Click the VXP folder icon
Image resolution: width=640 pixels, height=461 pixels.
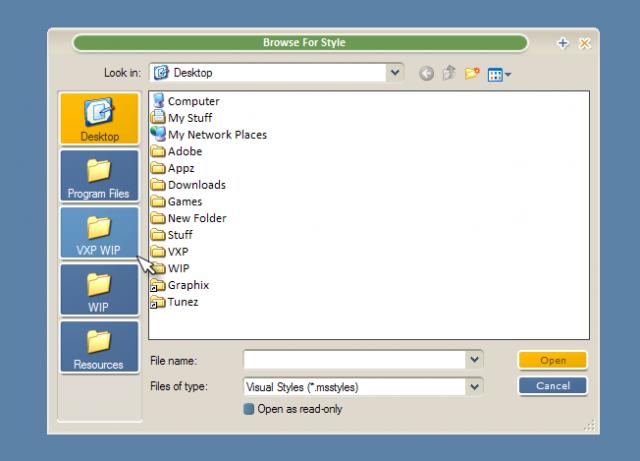[158, 252]
